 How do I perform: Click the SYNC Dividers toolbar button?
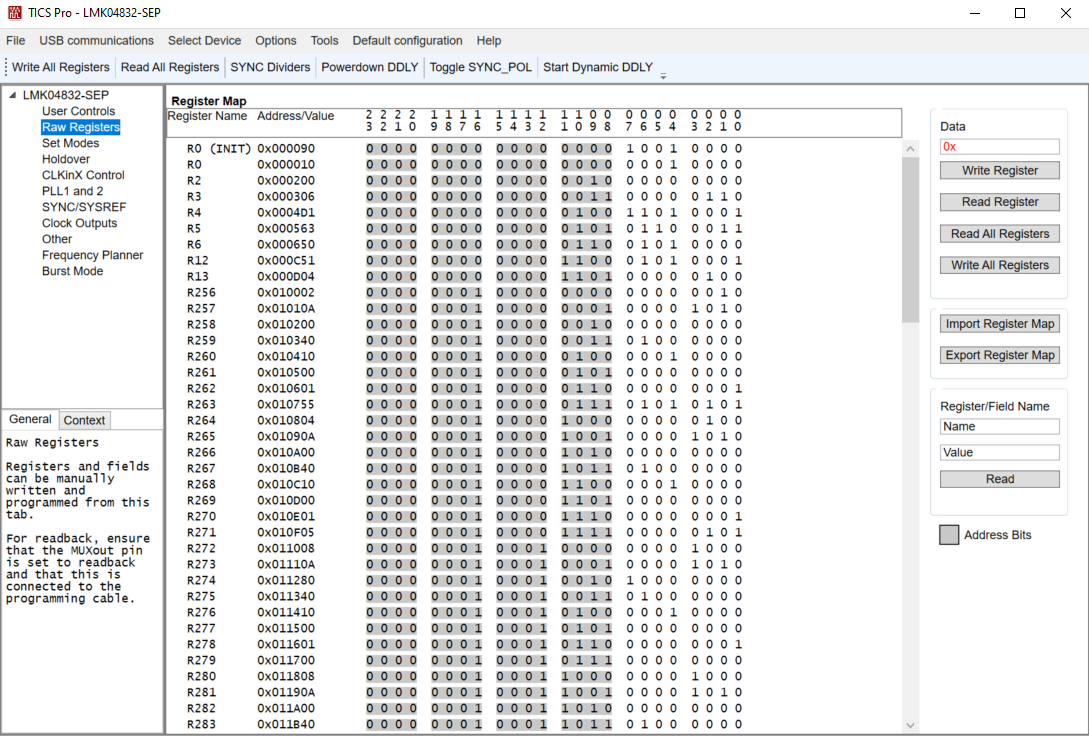point(269,67)
